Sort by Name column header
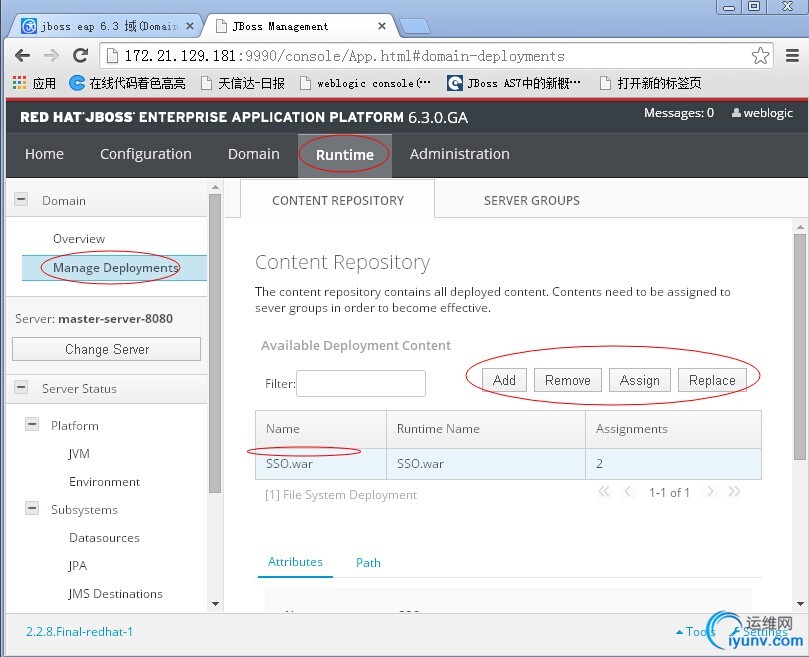 [x=321, y=429]
